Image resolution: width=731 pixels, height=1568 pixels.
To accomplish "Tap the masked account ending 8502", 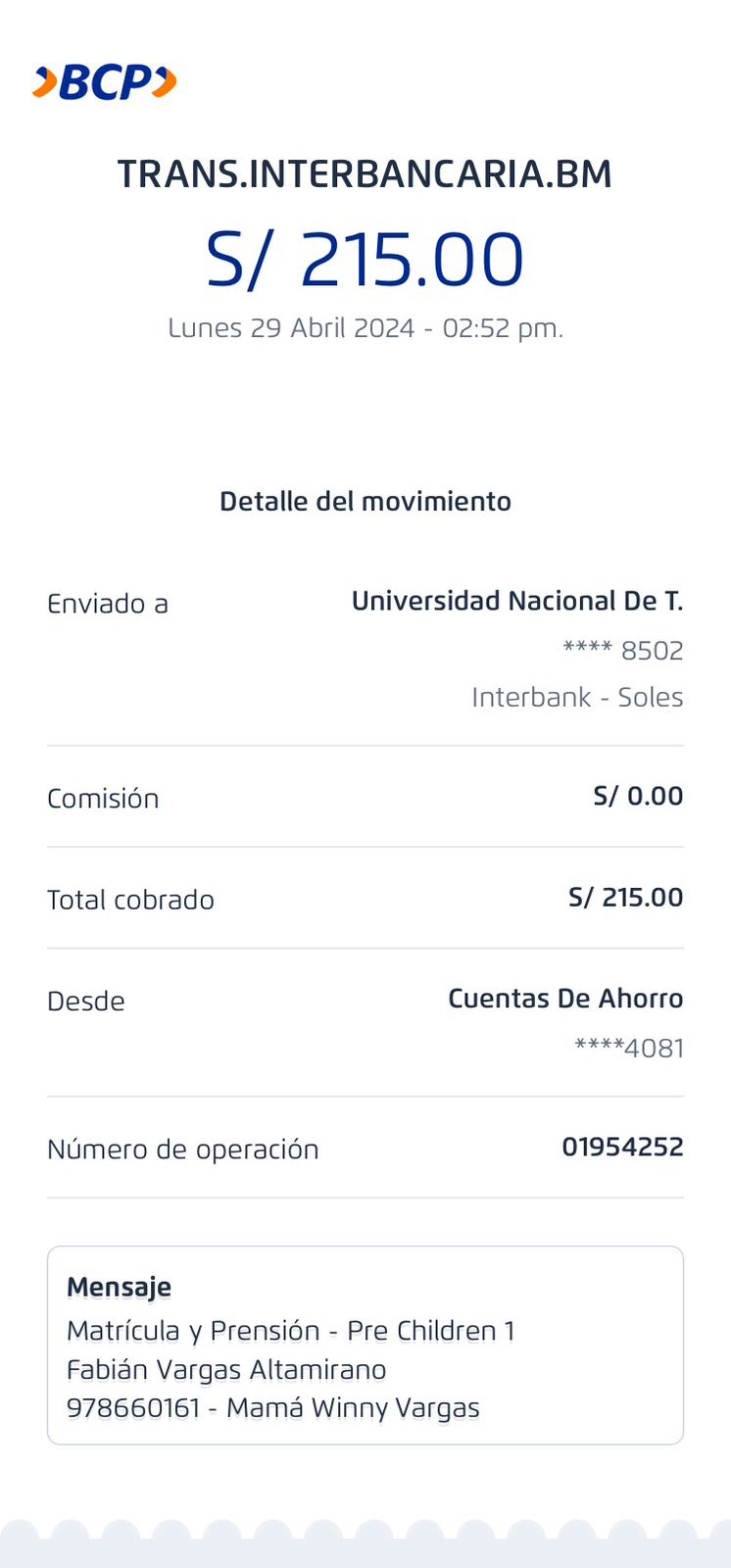I will point(622,651).
